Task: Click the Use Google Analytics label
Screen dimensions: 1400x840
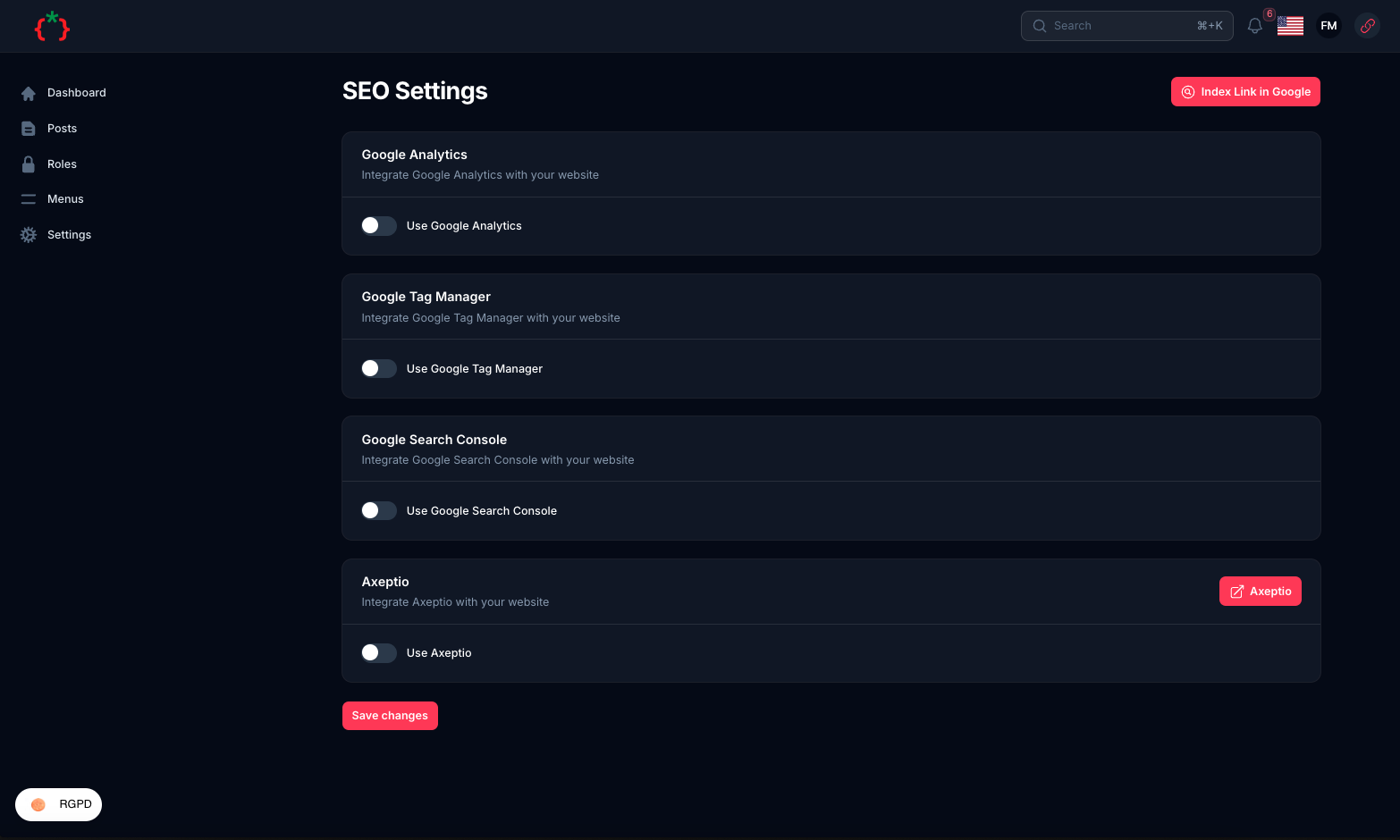Action: pos(464,226)
